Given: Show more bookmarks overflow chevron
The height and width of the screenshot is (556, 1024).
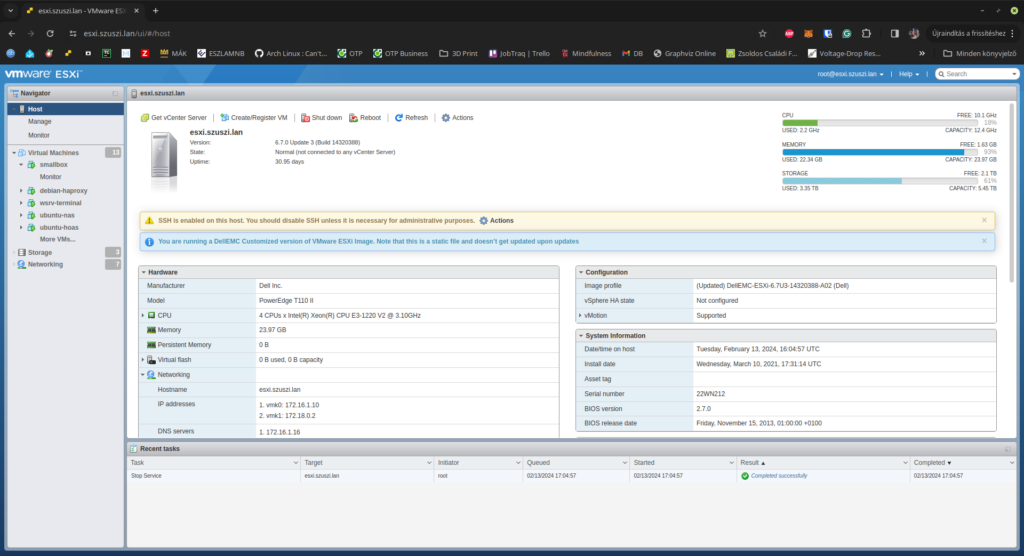Looking at the screenshot, I should click(x=922, y=54).
